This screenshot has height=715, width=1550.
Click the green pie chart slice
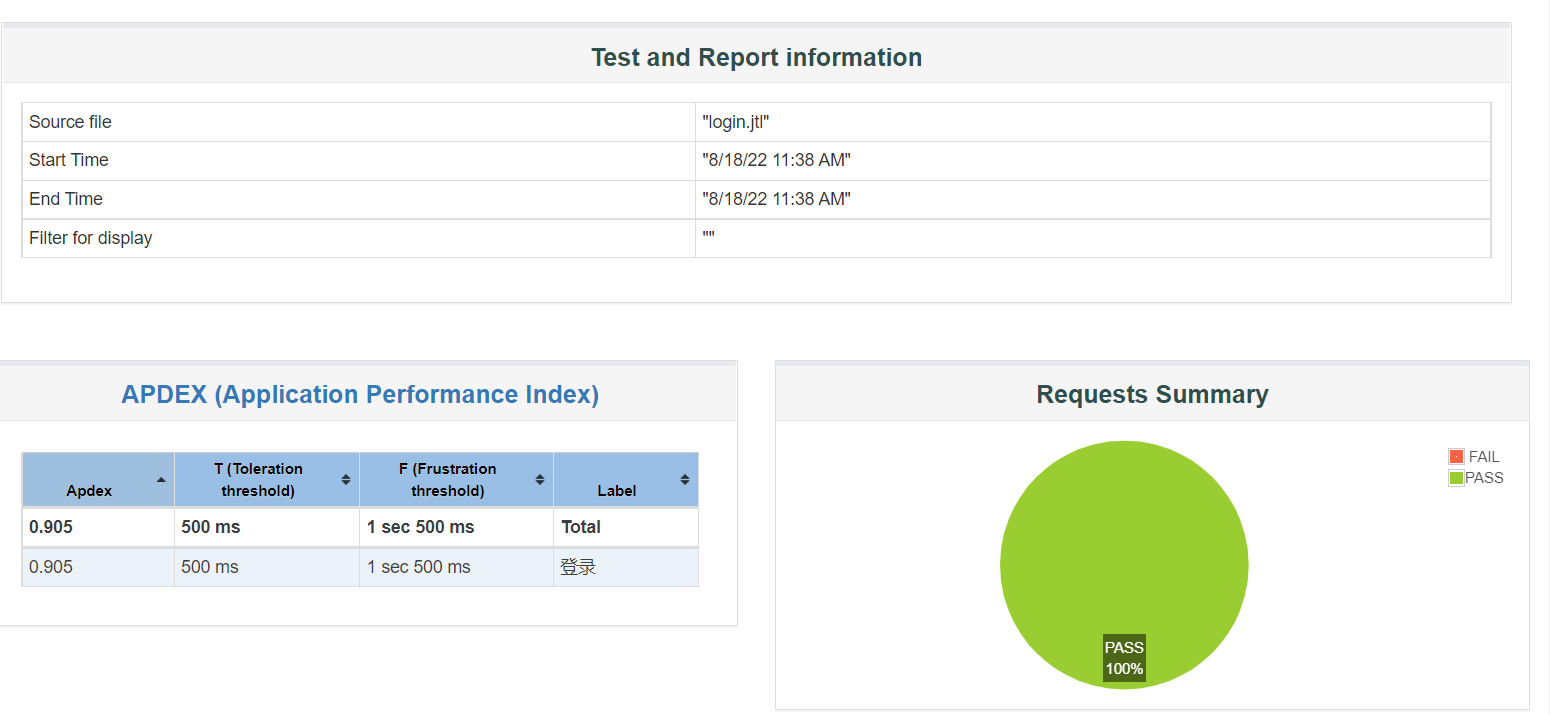[x=1124, y=540]
